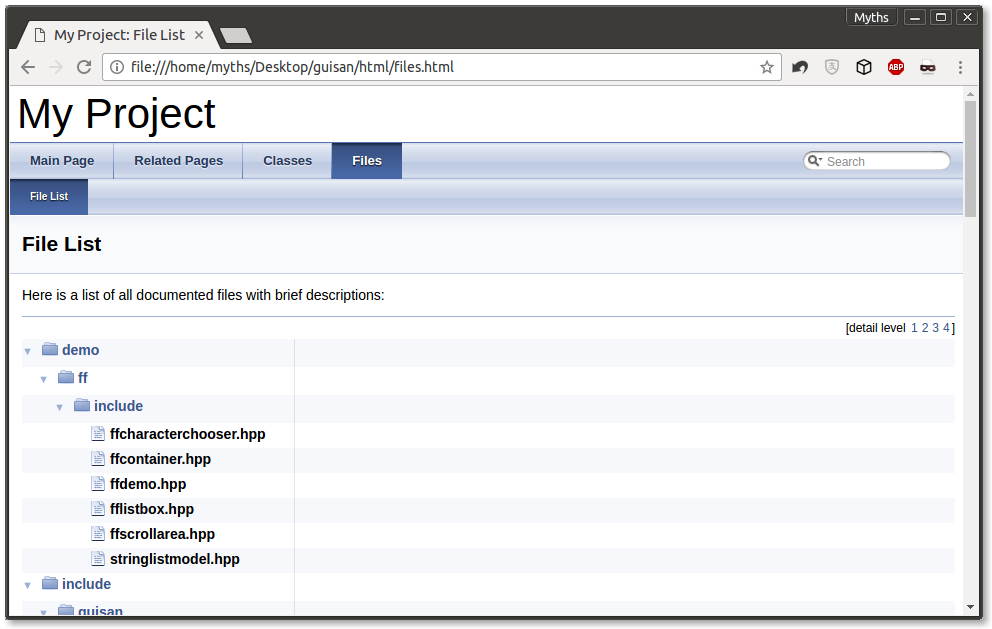
Task: Click the Adblock Plus extension icon
Action: tap(896, 67)
